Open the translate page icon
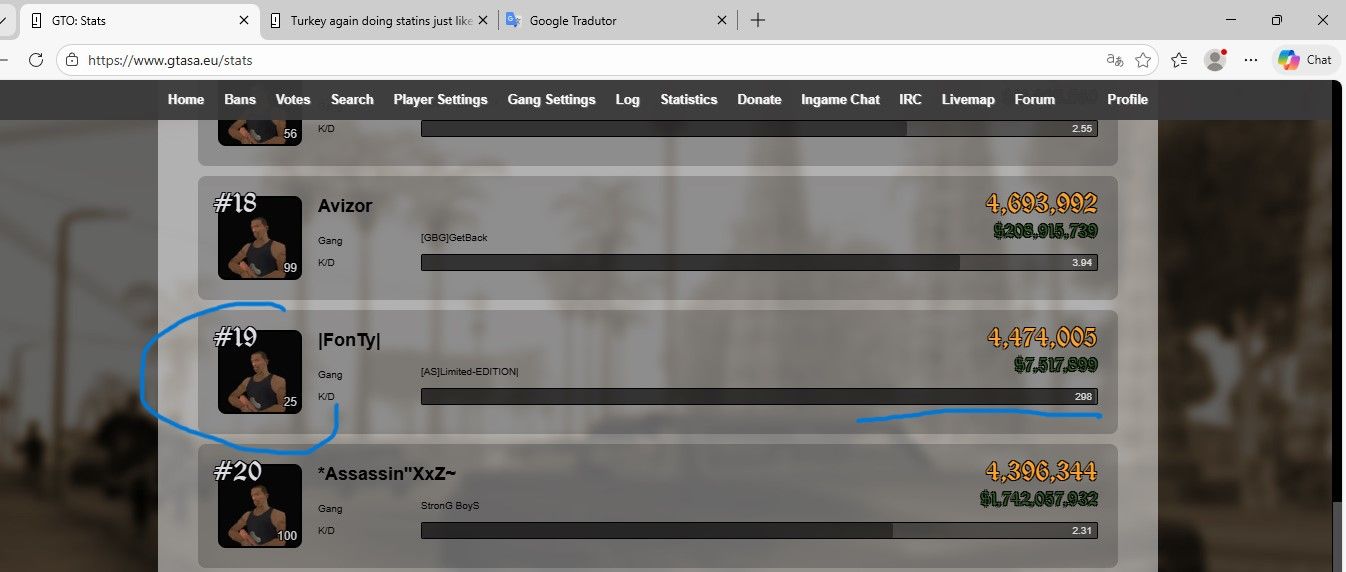1346x572 pixels. click(x=1114, y=60)
